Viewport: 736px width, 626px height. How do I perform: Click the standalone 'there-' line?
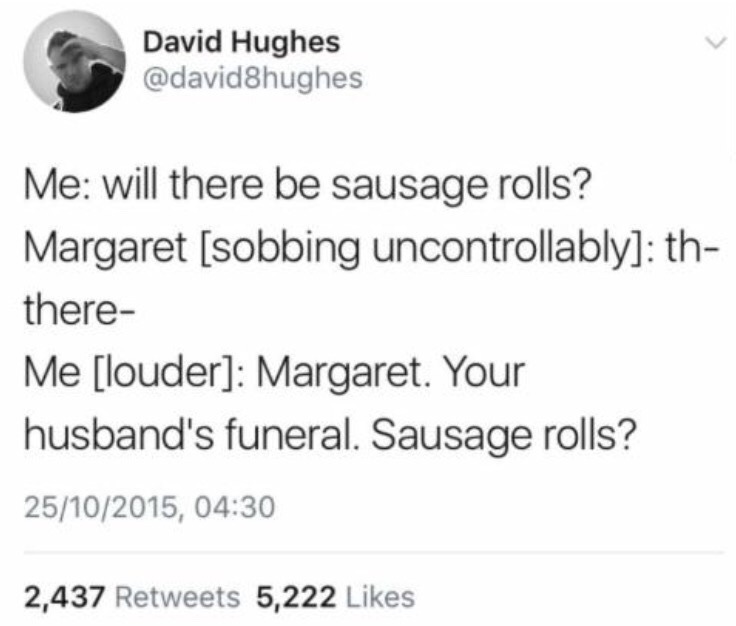[x=80, y=310]
